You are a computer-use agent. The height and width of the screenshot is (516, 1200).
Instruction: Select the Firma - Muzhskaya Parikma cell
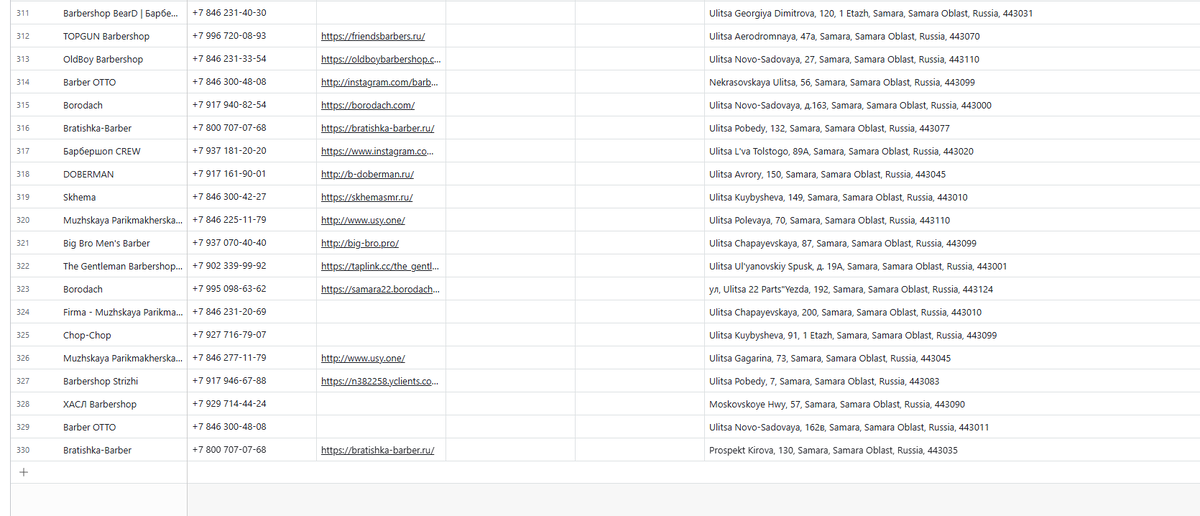121,312
